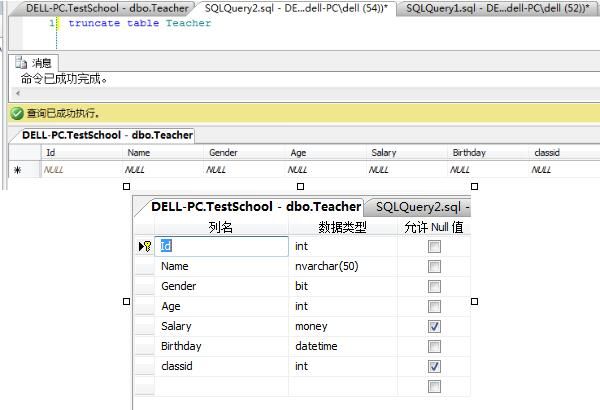
Task: Click the 允许 Null 值 column header
Action: coord(434,227)
